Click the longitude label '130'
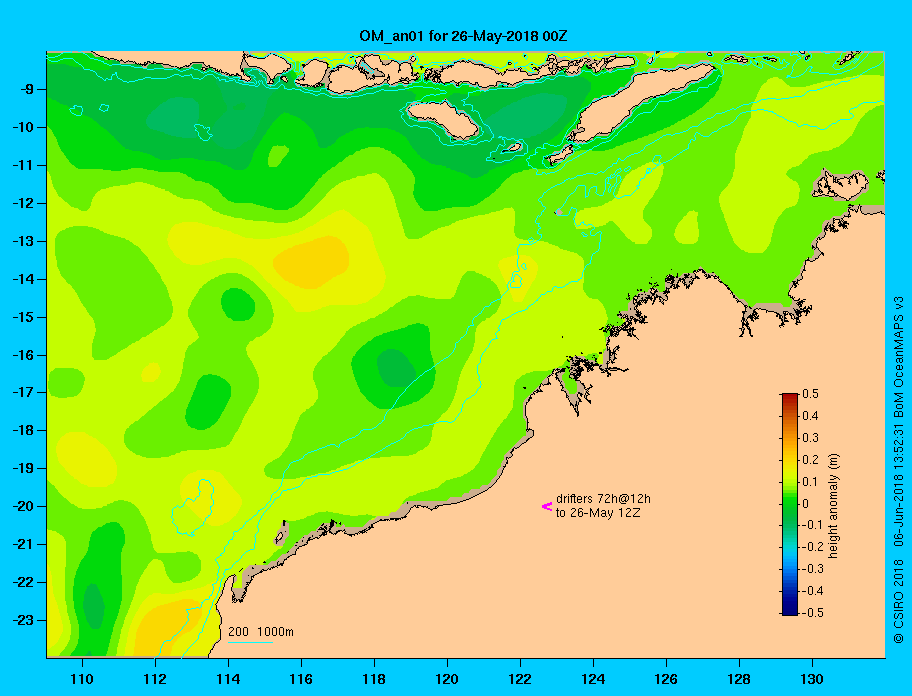This screenshot has width=912, height=696. pyautogui.click(x=812, y=679)
